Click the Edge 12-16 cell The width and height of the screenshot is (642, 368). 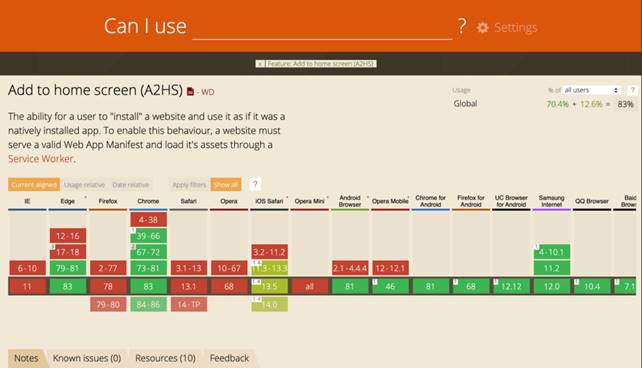(x=68, y=236)
